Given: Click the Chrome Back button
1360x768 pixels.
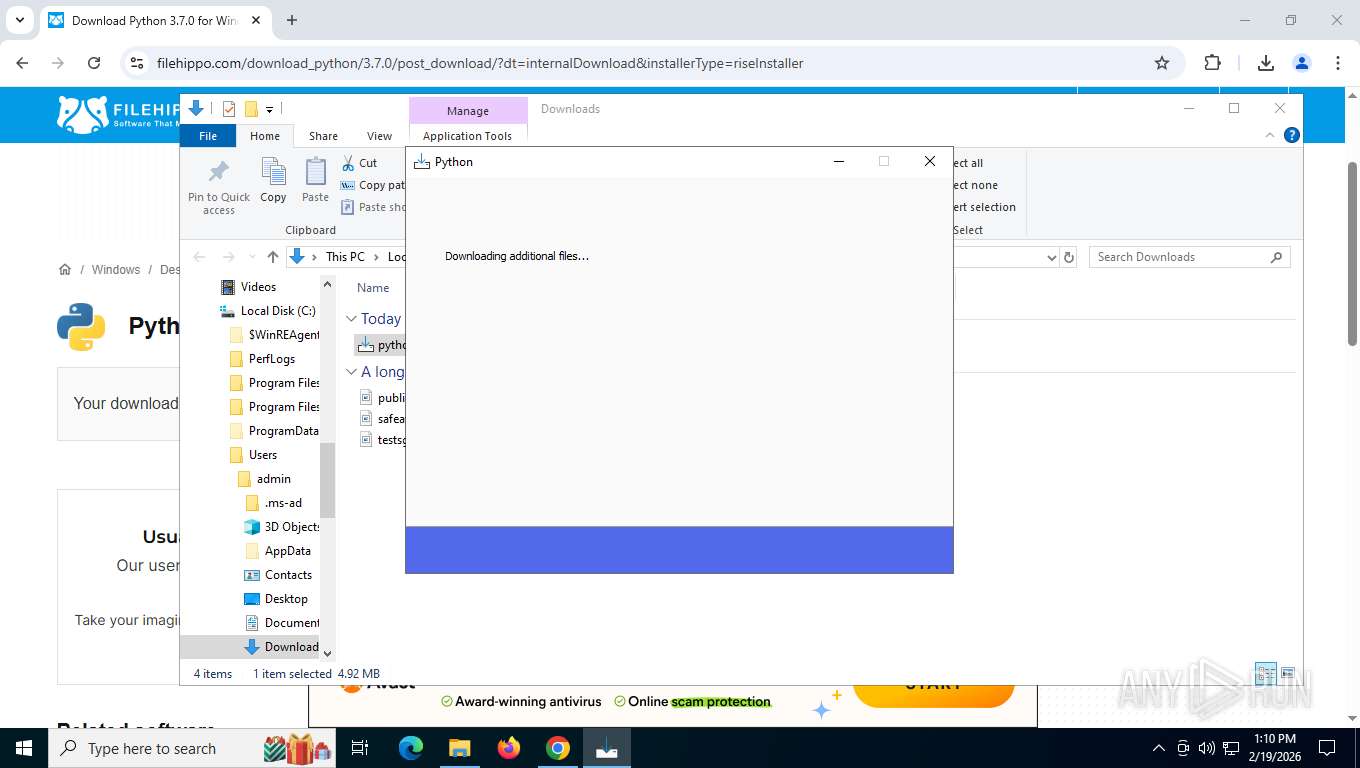Looking at the screenshot, I should click(22, 63).
